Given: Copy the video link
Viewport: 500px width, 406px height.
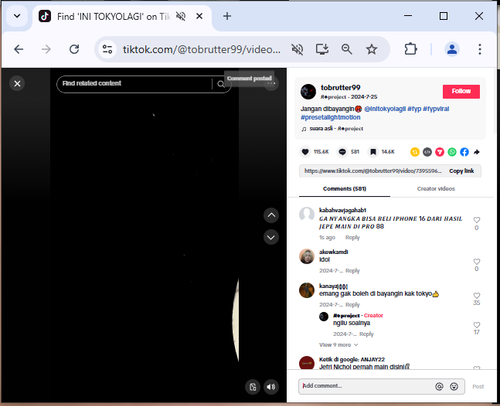Looking at the screenshot, I should tap(461, 171).
